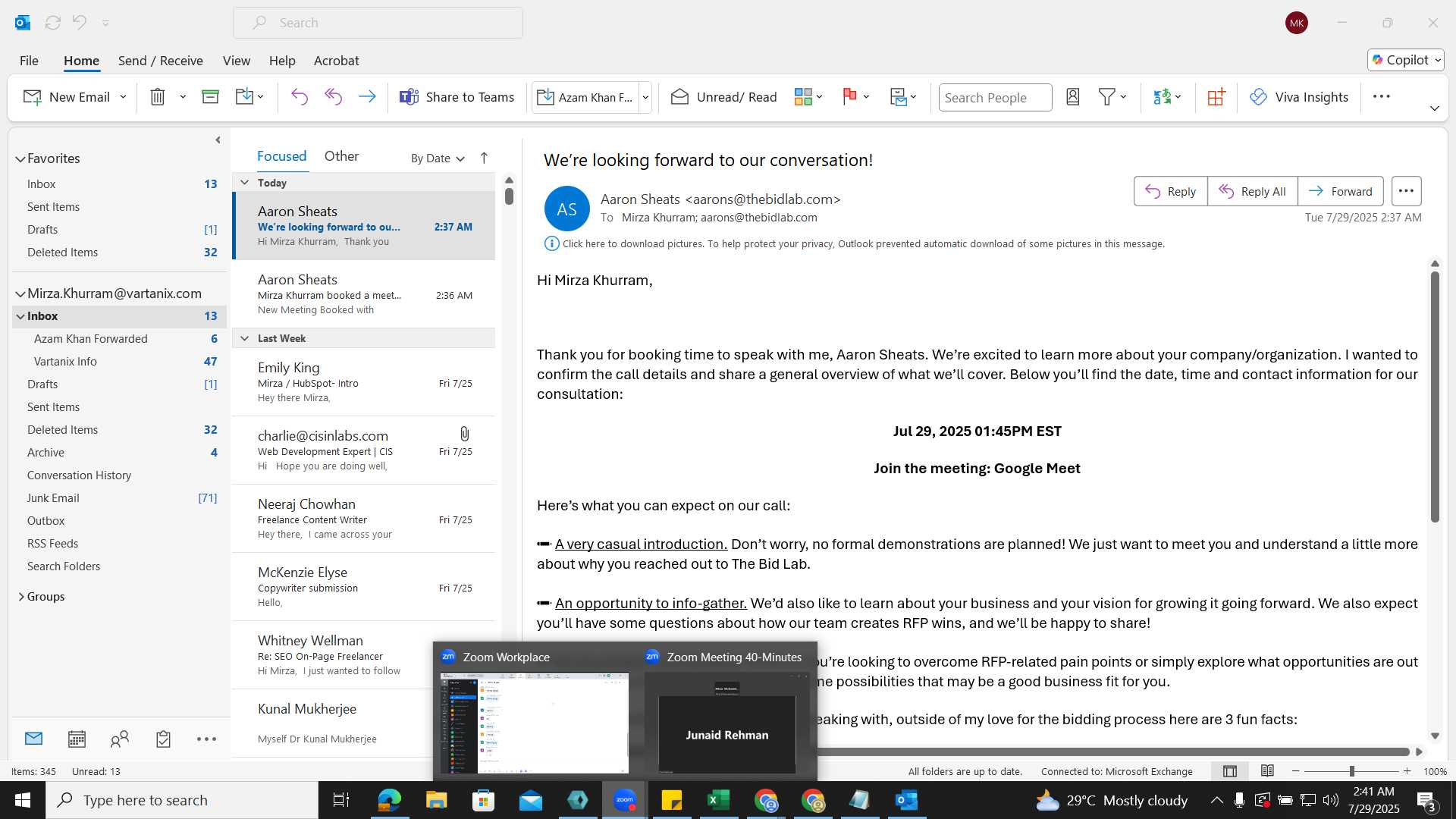Screen dimensions: 1456x819
Task: Click the Delete trash can icon
Action: (158, 97)
